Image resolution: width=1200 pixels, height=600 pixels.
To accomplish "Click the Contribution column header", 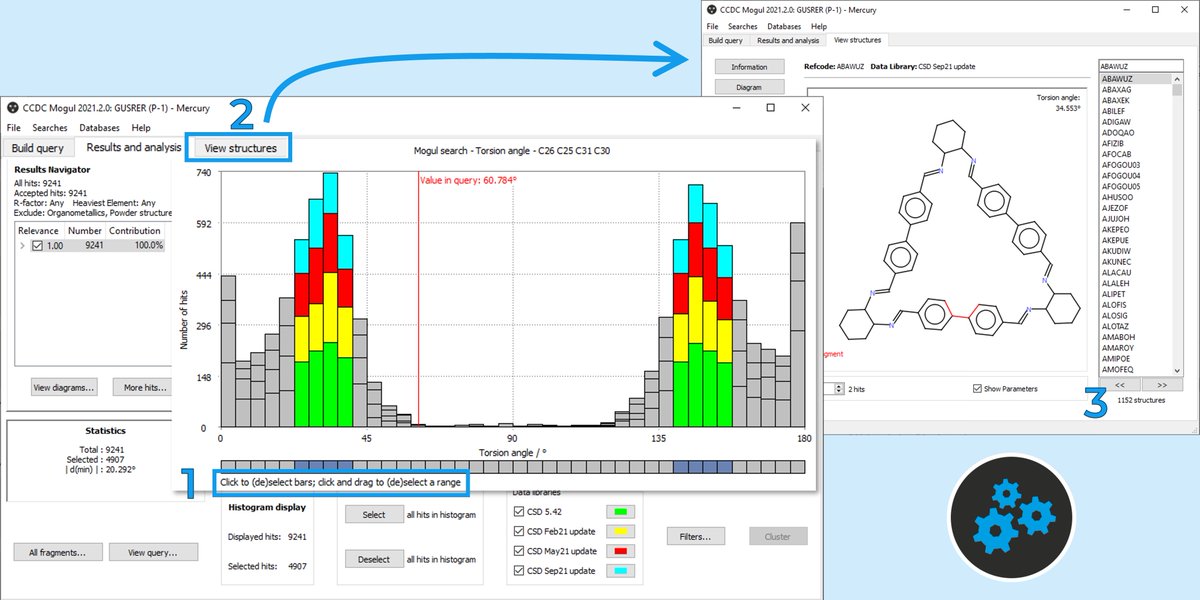I will pos(135,231).
